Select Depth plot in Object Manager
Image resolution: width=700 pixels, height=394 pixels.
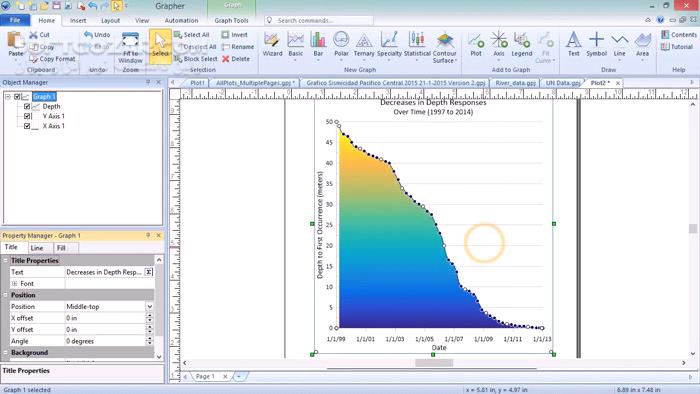click(x=51, y=107)
